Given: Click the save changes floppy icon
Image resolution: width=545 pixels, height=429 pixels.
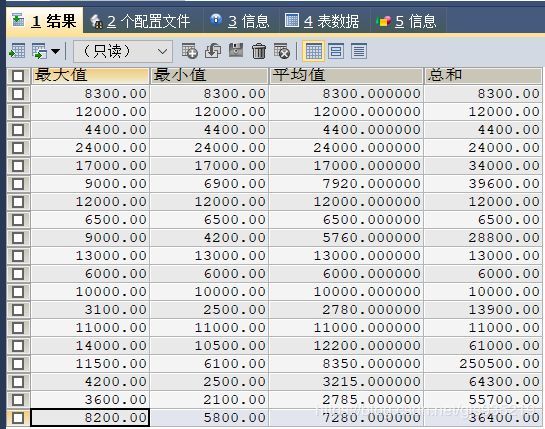Looking at the screenshot, I should coord(236,51).
